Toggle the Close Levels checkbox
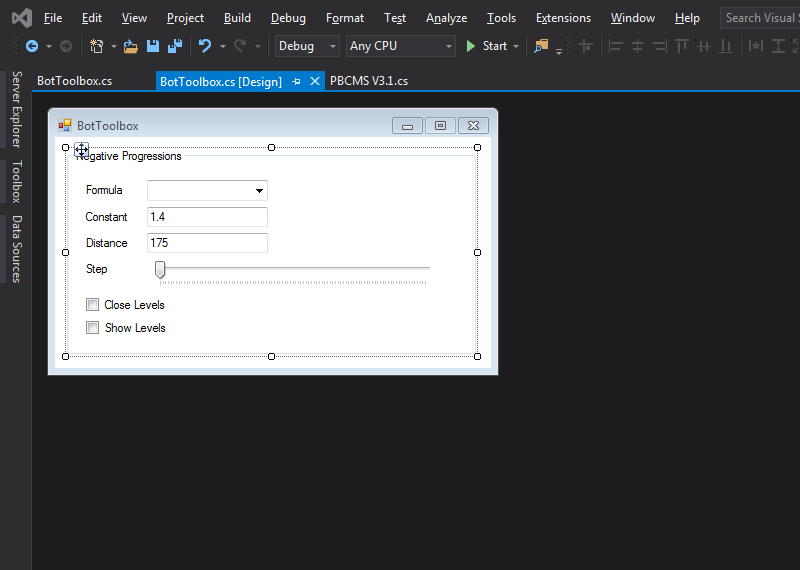 [x=92, y=305]
